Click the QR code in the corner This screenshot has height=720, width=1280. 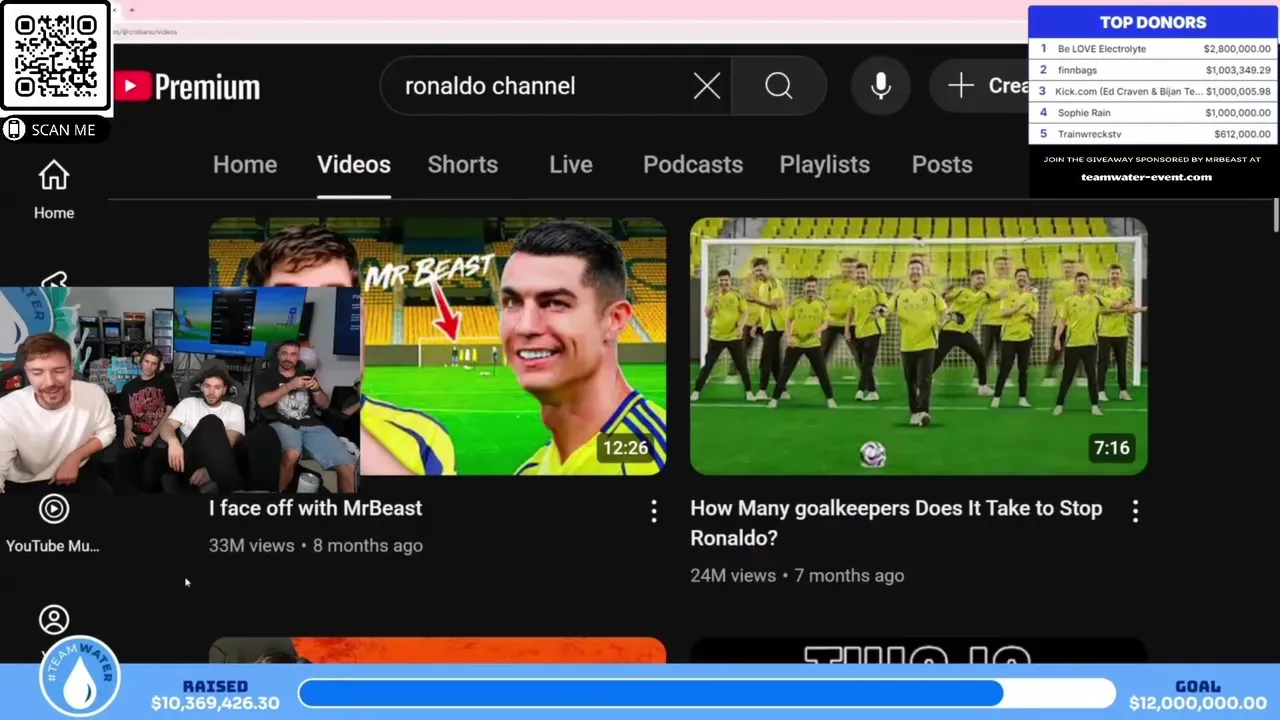56,56
